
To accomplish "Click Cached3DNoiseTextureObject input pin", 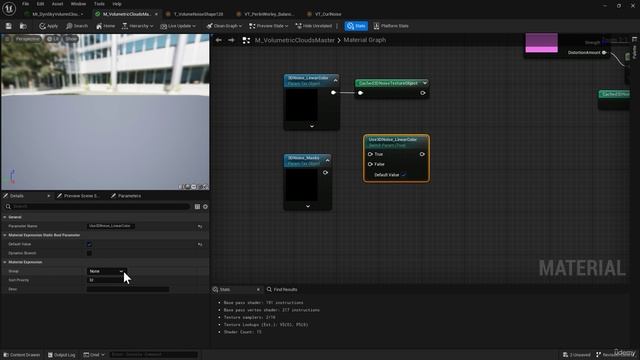I will [360, 93].
